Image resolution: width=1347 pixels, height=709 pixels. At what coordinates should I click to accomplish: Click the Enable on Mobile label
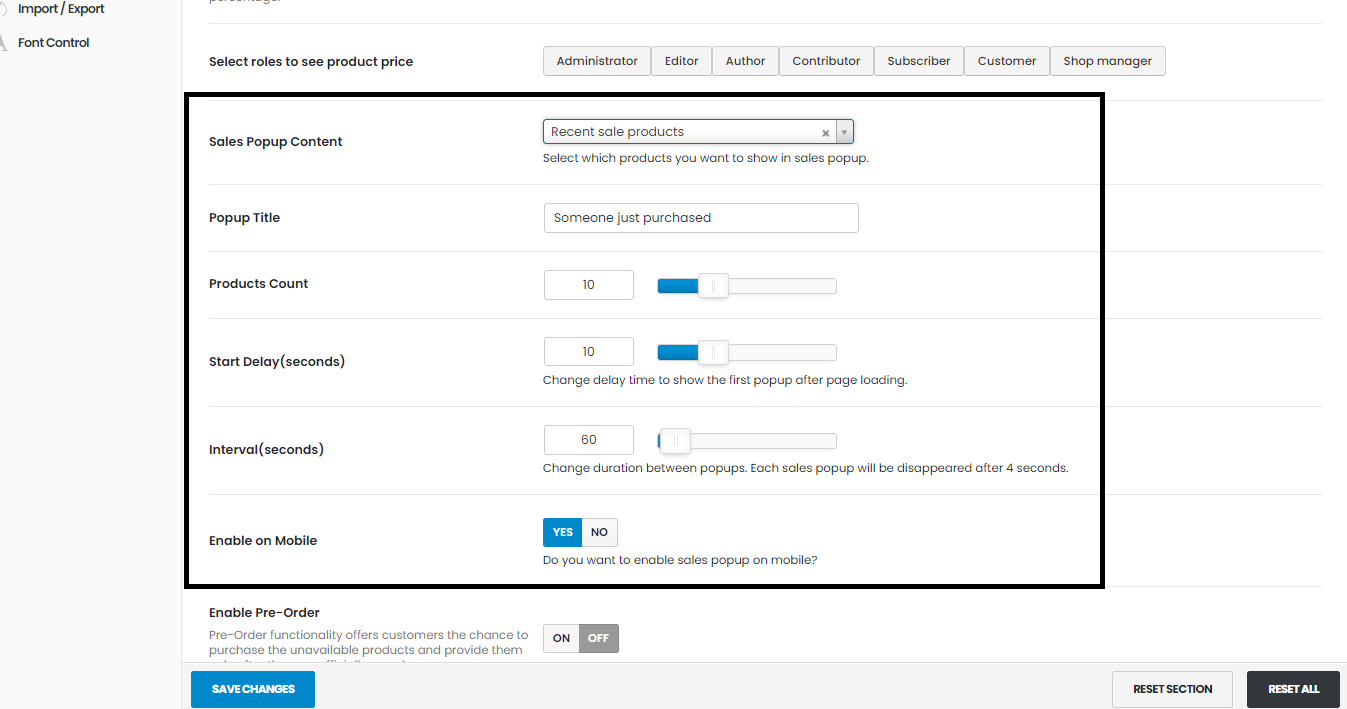coord(263,541)
